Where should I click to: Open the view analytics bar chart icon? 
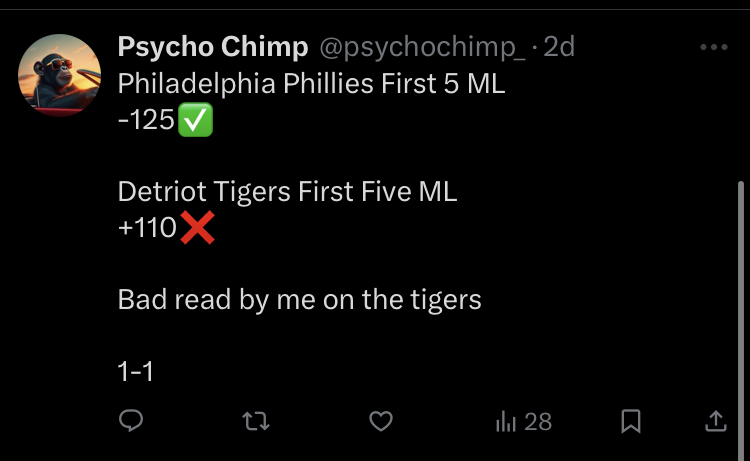[x=505, y=422]
